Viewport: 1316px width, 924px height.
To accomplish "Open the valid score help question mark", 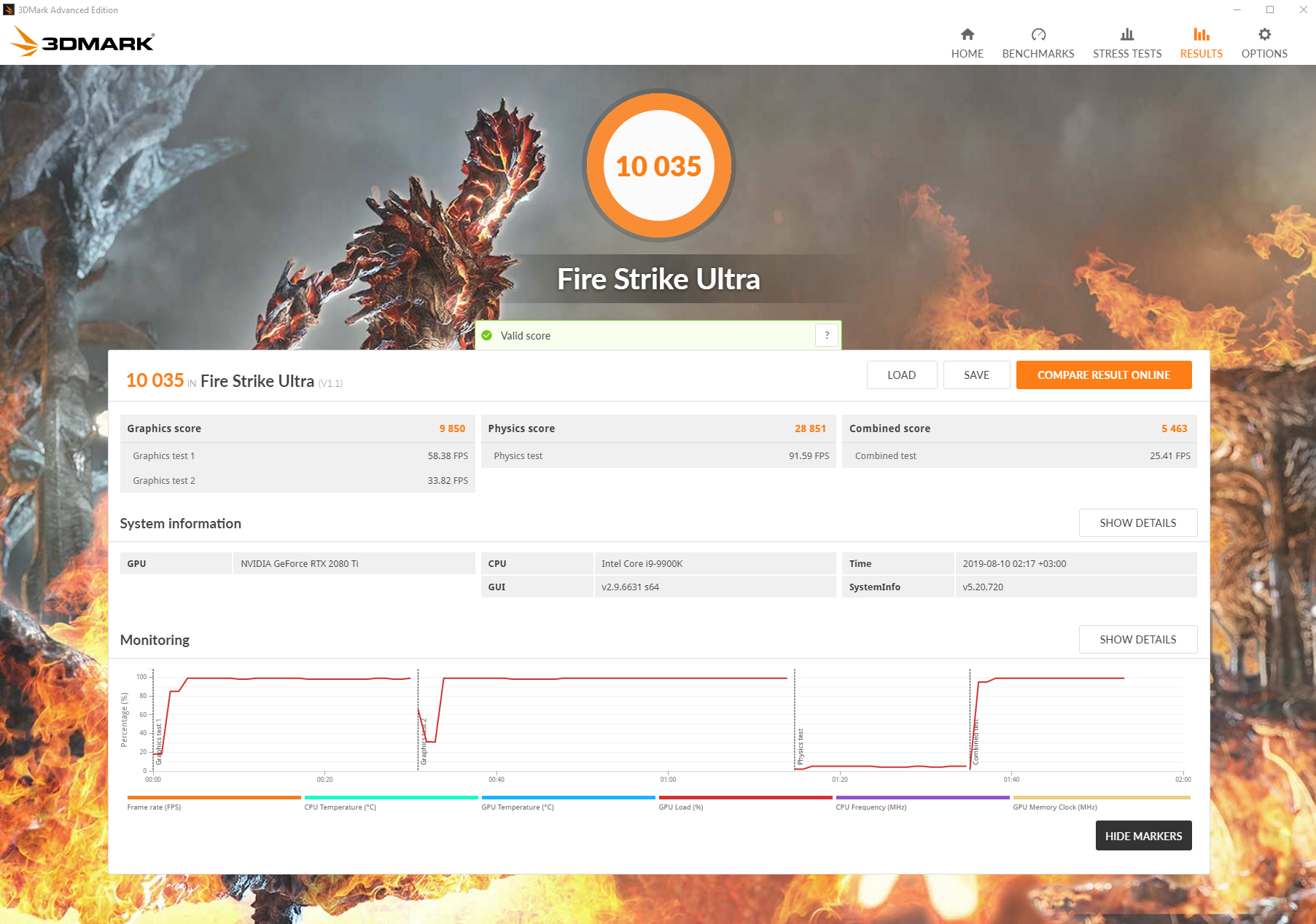I will (x=827, y=335).
